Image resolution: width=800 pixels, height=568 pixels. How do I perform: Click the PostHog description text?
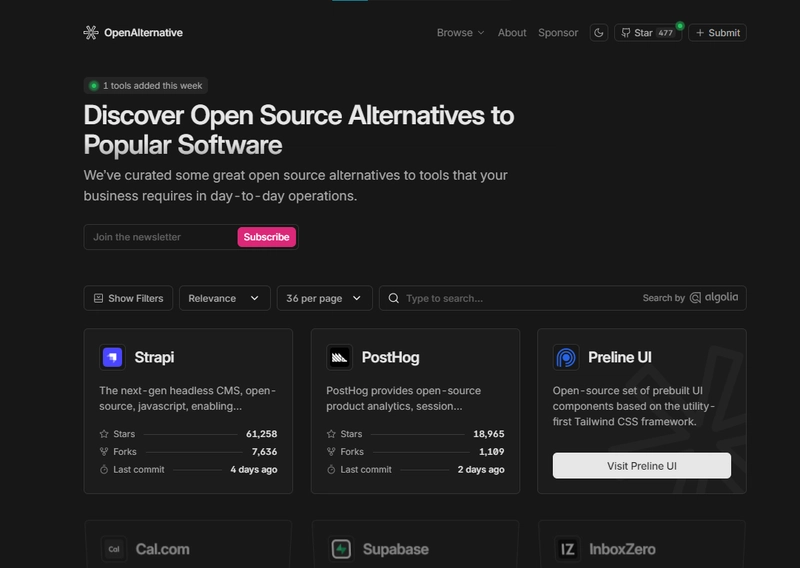[x=404, y=398]
